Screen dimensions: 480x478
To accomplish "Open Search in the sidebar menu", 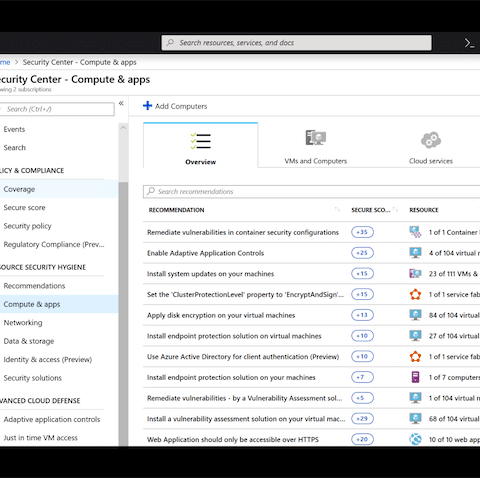I will tap(15, 147).
